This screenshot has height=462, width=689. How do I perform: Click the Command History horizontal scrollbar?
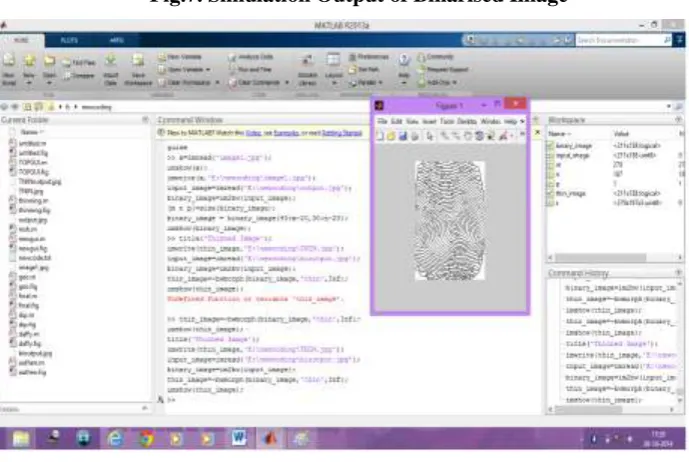[589, 409]
